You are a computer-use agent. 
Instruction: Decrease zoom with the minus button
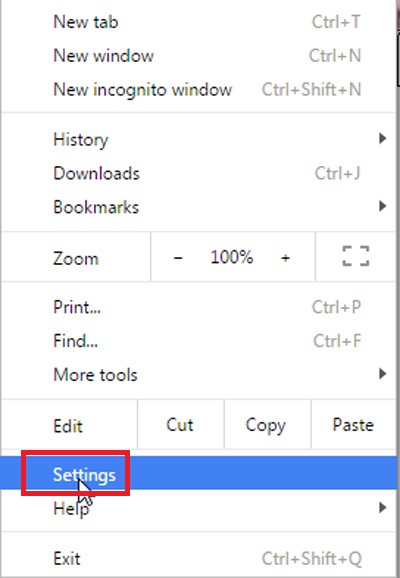pos(178,257)
